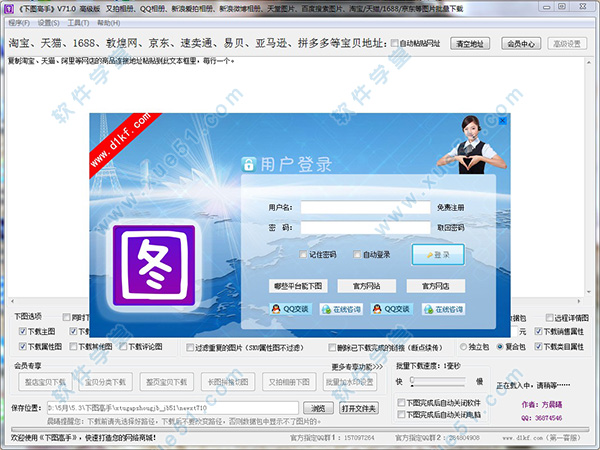Open the 官方网店 button
This screenshot has width=600, height=450.
(x=436, y=286)
